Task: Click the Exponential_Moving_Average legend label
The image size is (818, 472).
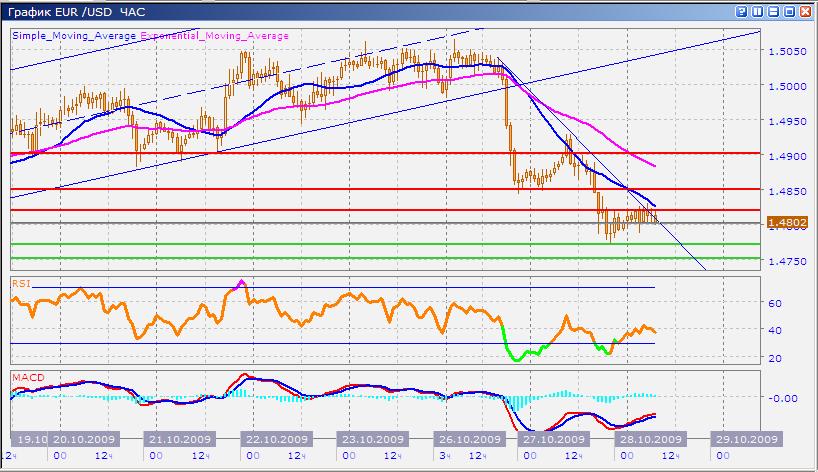Action: coord(214,36)
